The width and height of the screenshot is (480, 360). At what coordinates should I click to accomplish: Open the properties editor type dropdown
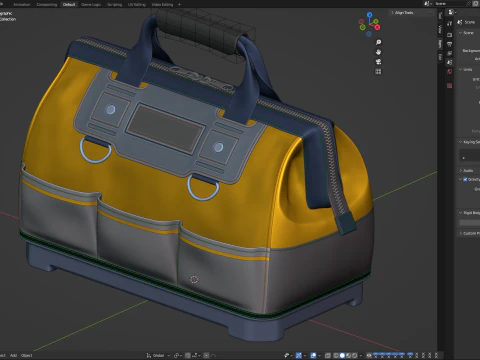[x=452, y=12]
